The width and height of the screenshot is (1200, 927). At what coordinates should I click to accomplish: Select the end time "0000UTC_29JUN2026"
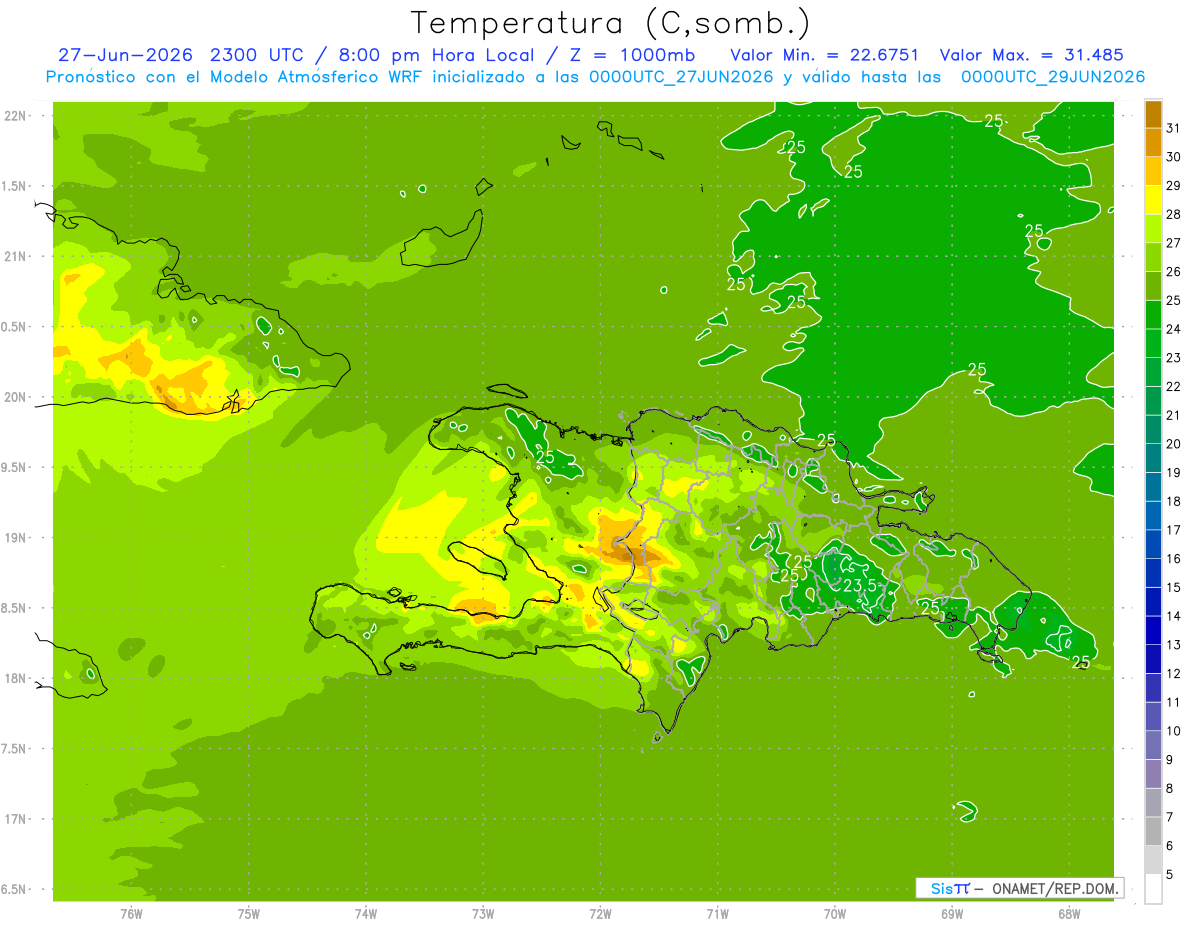[x=1053, y=77]
